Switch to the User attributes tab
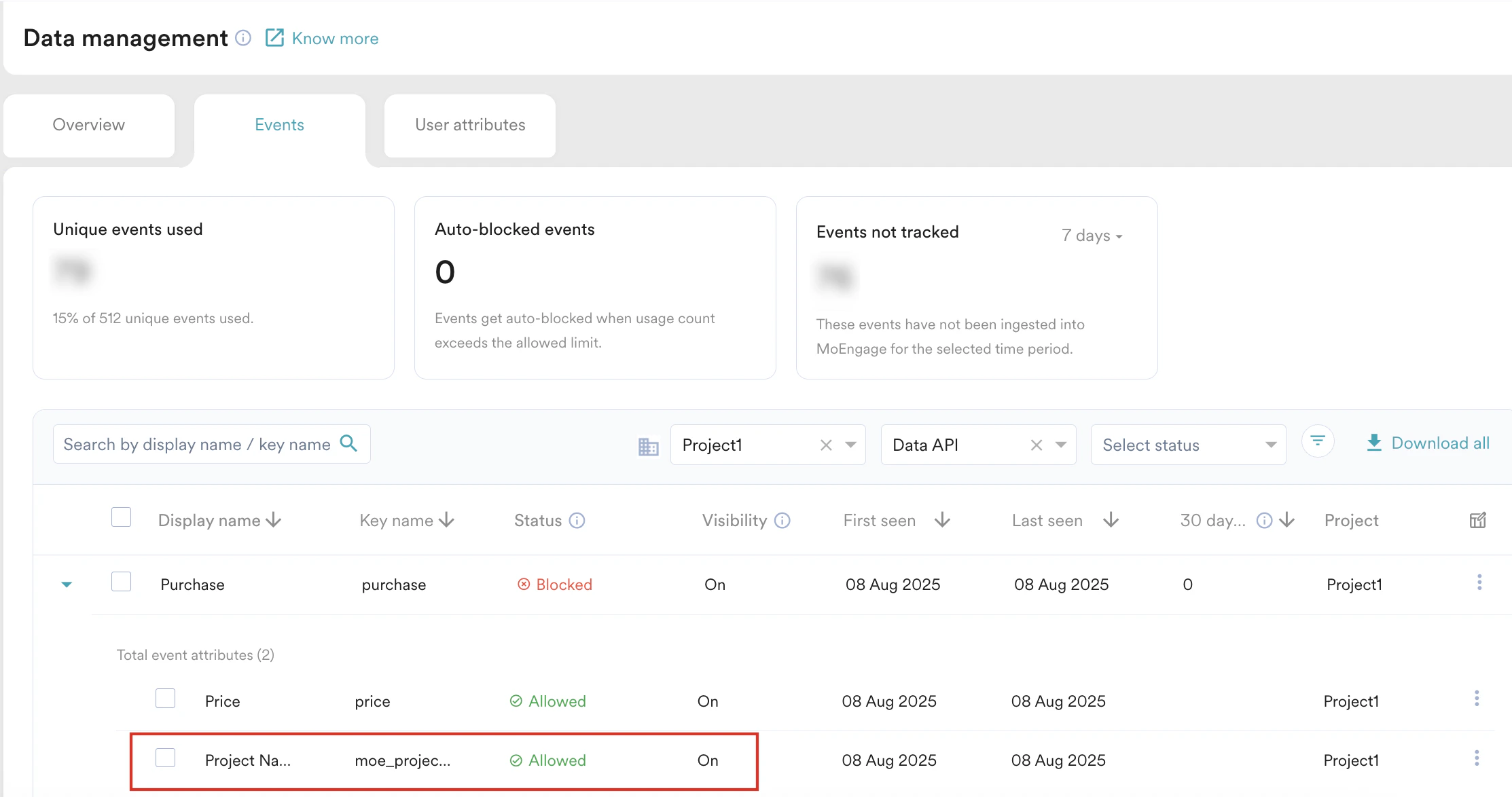Image resolution: width=1512 pixels, height=797 pixels. [470, 125]
